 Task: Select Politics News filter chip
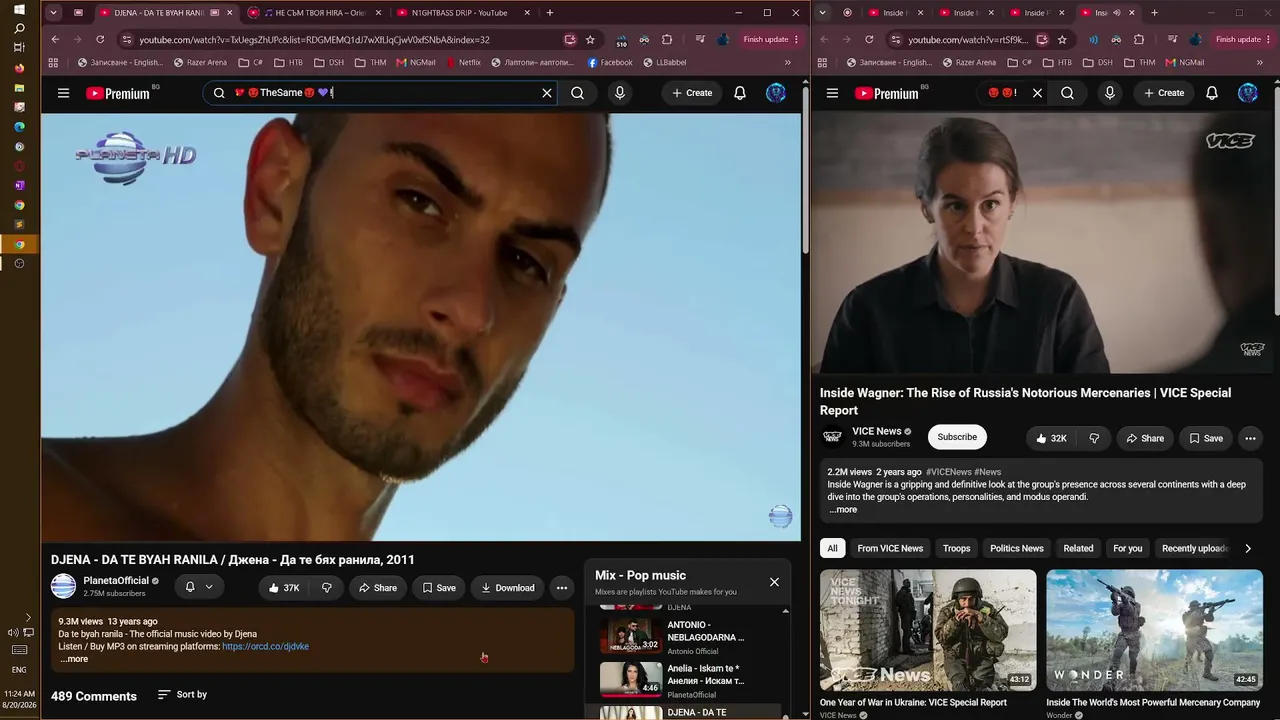pos(1016,548)
